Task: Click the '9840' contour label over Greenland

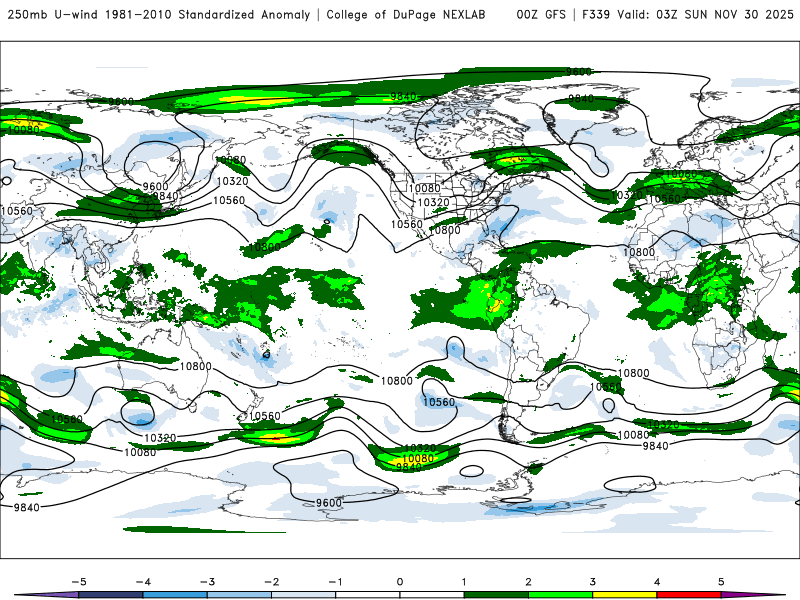Action: [581, 98]
